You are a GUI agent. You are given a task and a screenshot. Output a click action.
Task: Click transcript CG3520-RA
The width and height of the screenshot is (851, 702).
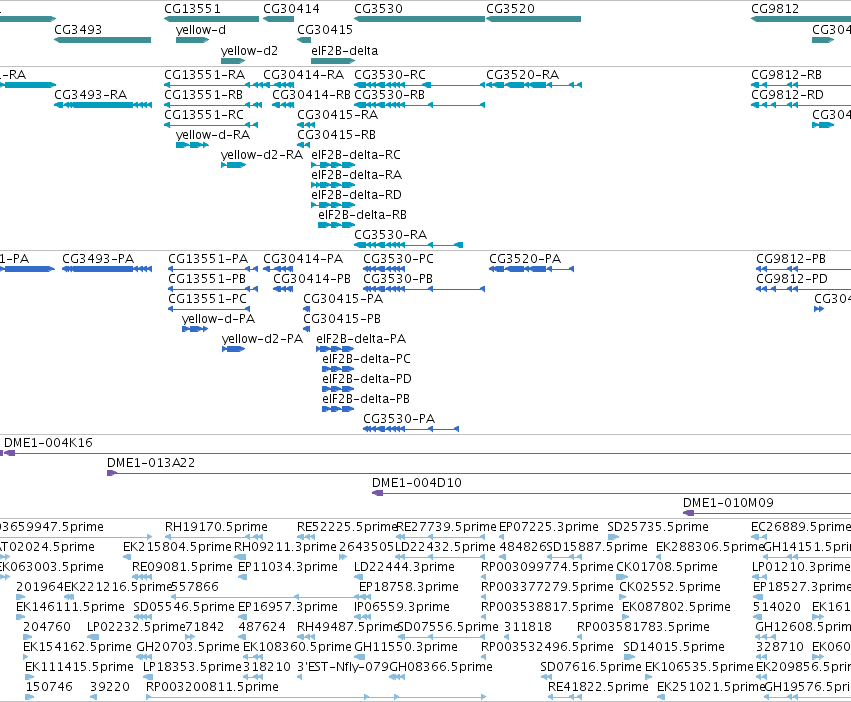pos(523,75)
